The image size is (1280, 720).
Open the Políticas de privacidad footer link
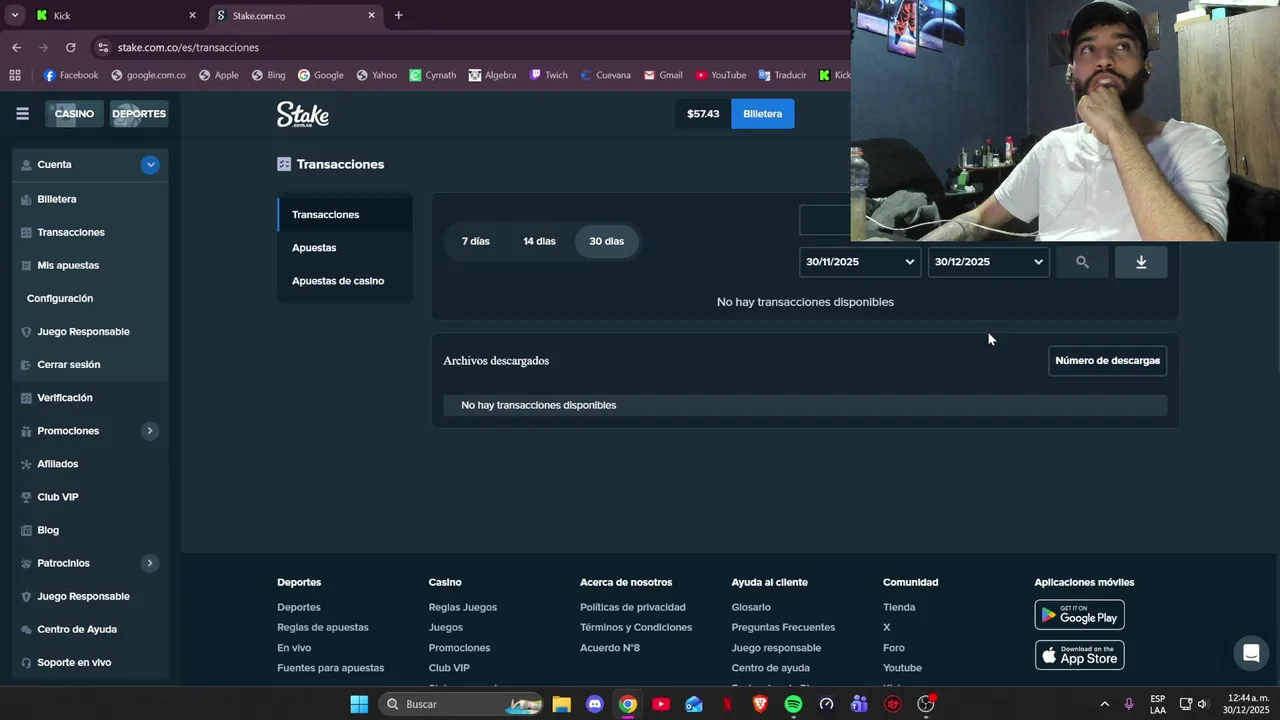coord(633,607)
